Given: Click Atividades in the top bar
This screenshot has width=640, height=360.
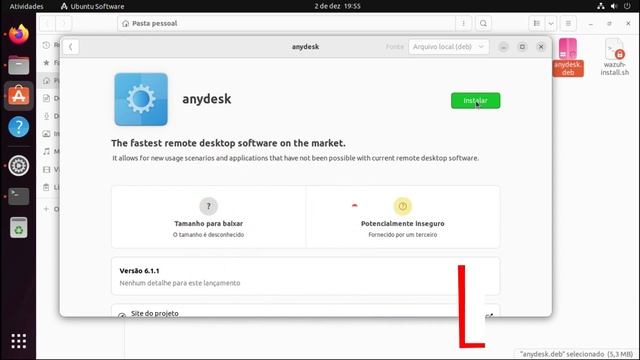Looking at the screenshot, I should click(26, 6).
